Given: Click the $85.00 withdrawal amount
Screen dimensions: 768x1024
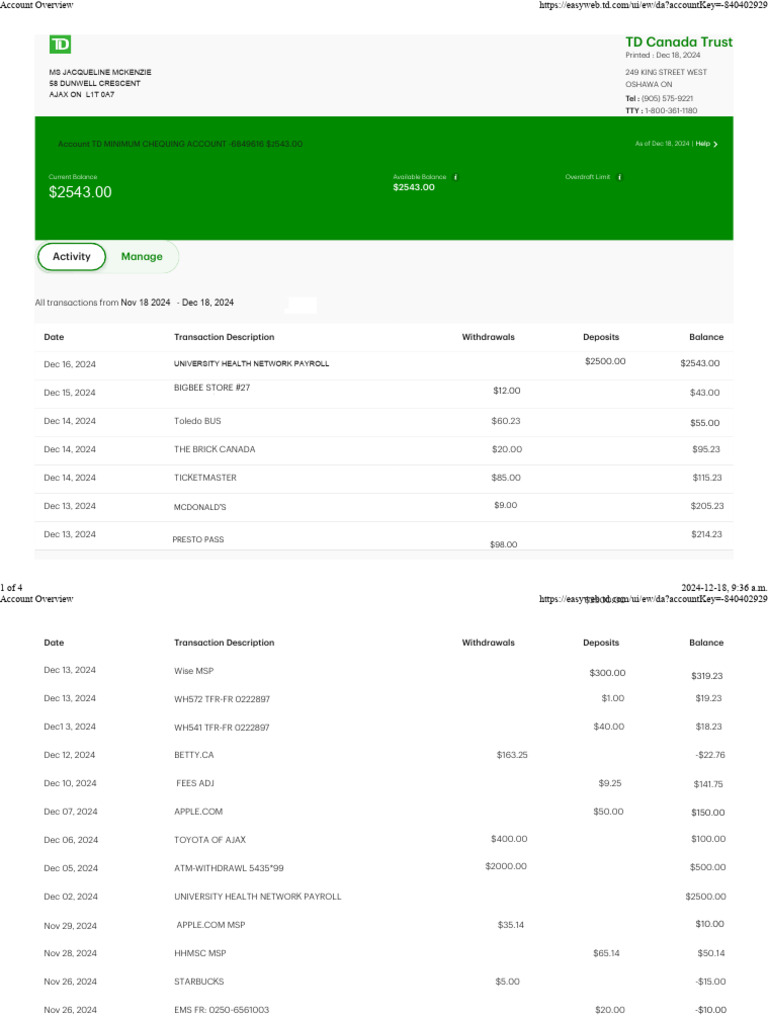Looking at the screenshot, I should 505,477.
